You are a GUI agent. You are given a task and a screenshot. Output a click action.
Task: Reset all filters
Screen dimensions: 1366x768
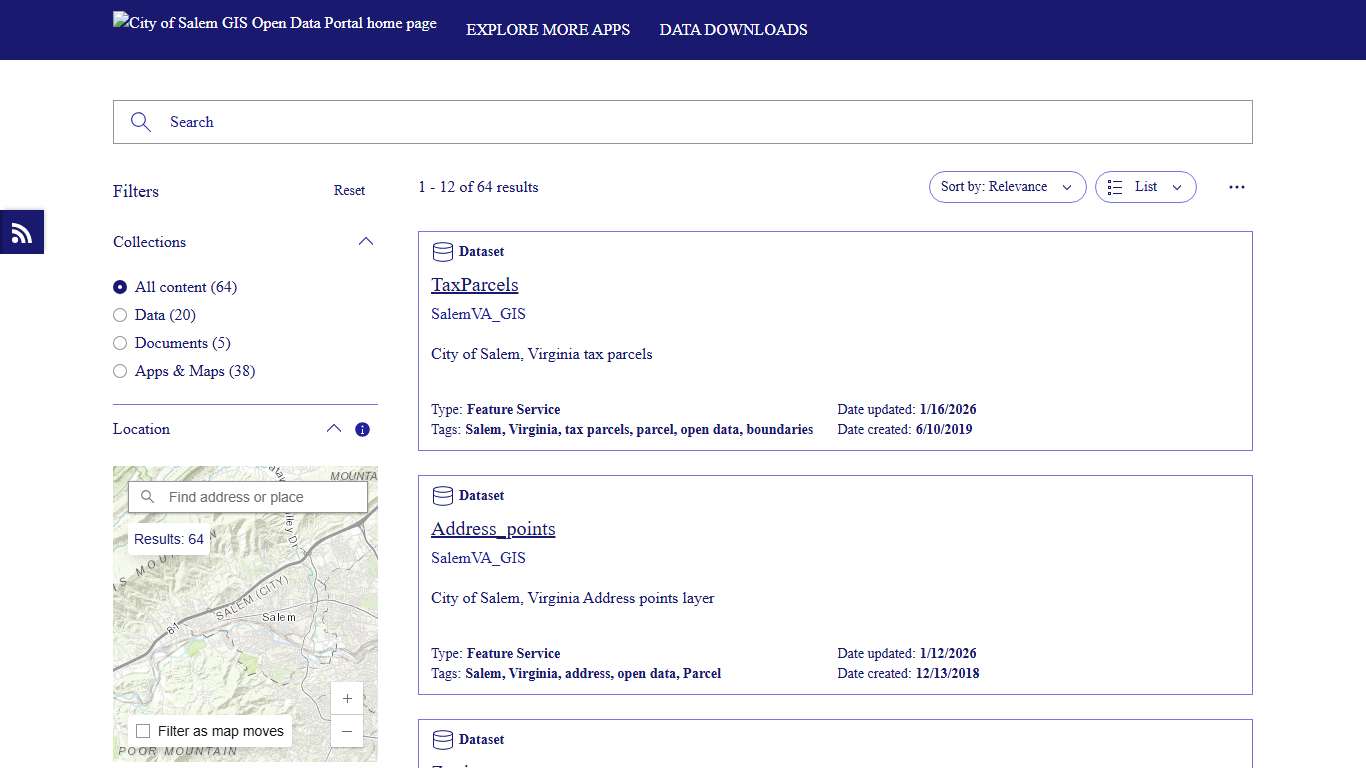349,190
